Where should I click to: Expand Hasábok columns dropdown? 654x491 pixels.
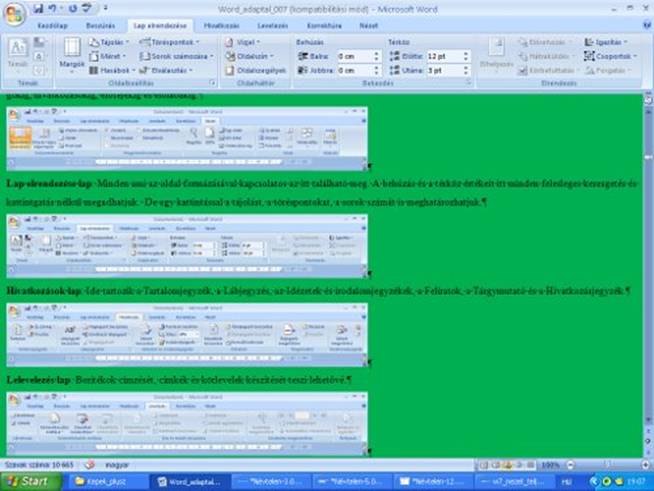pyautogui.click(x=112, y=71)
